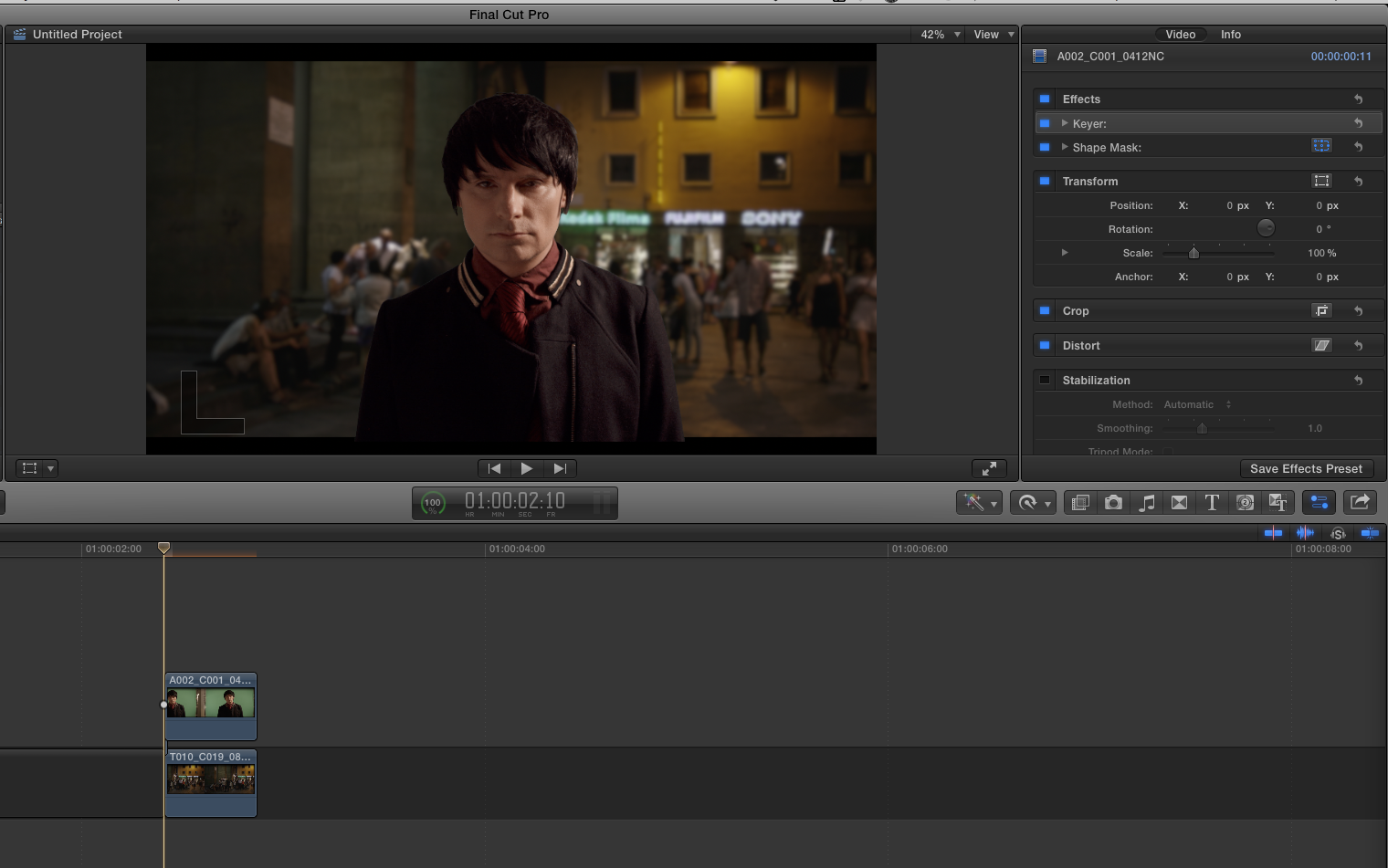The image size is (1388, 868).
Task: Enable the Stabilization checkbox
Action: [x=1045, y=380]
